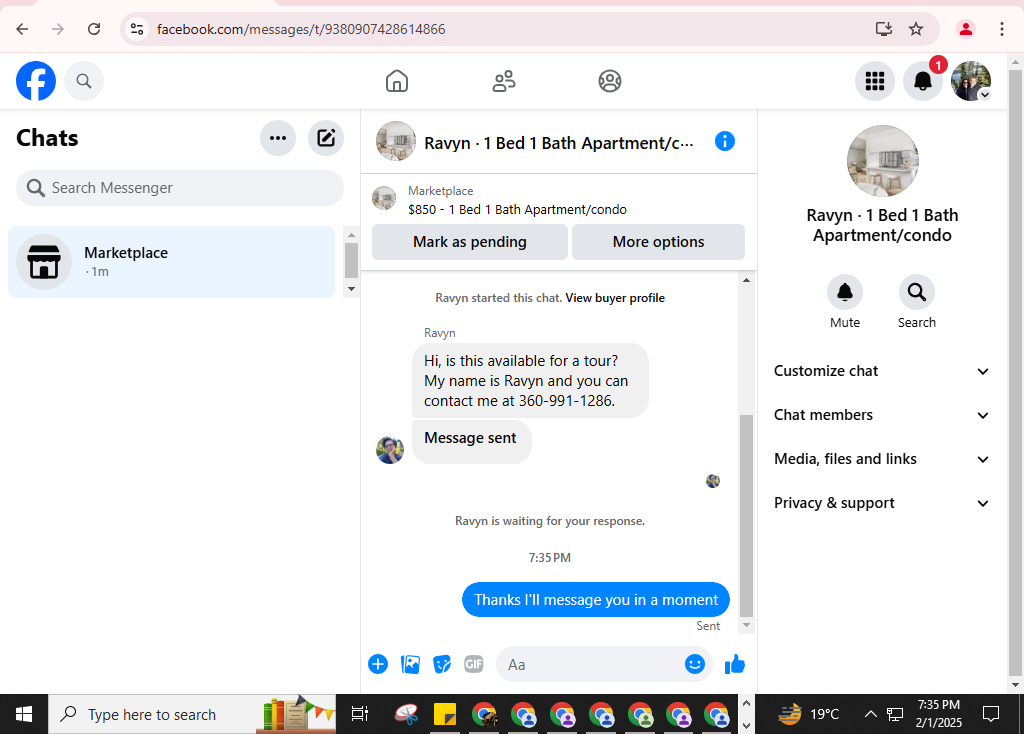The image size is (1024, 734).
Task: Click the conversation title Ravyn 1 Bed 1 Bath
Action: click(x=558, y=143)
